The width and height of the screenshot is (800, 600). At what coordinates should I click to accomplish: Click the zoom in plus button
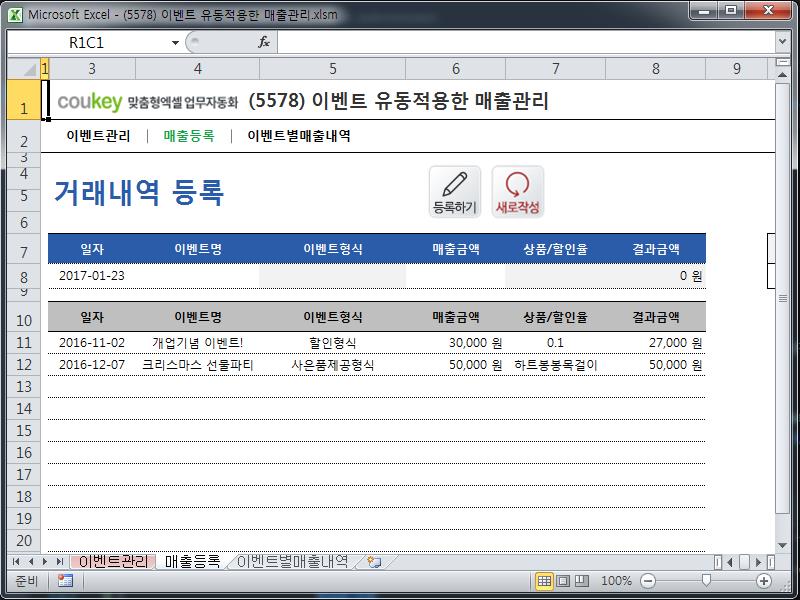click(x=764, y=581)
